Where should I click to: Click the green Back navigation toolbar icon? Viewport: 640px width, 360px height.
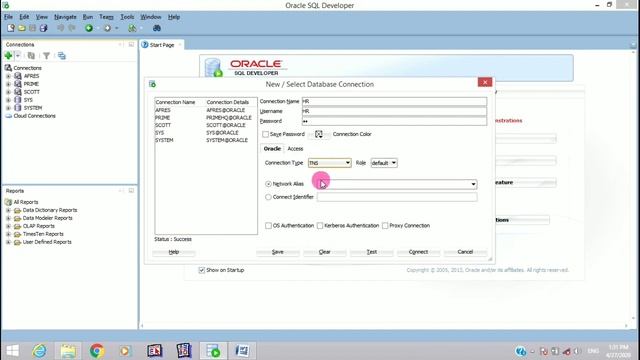[89, 28]
